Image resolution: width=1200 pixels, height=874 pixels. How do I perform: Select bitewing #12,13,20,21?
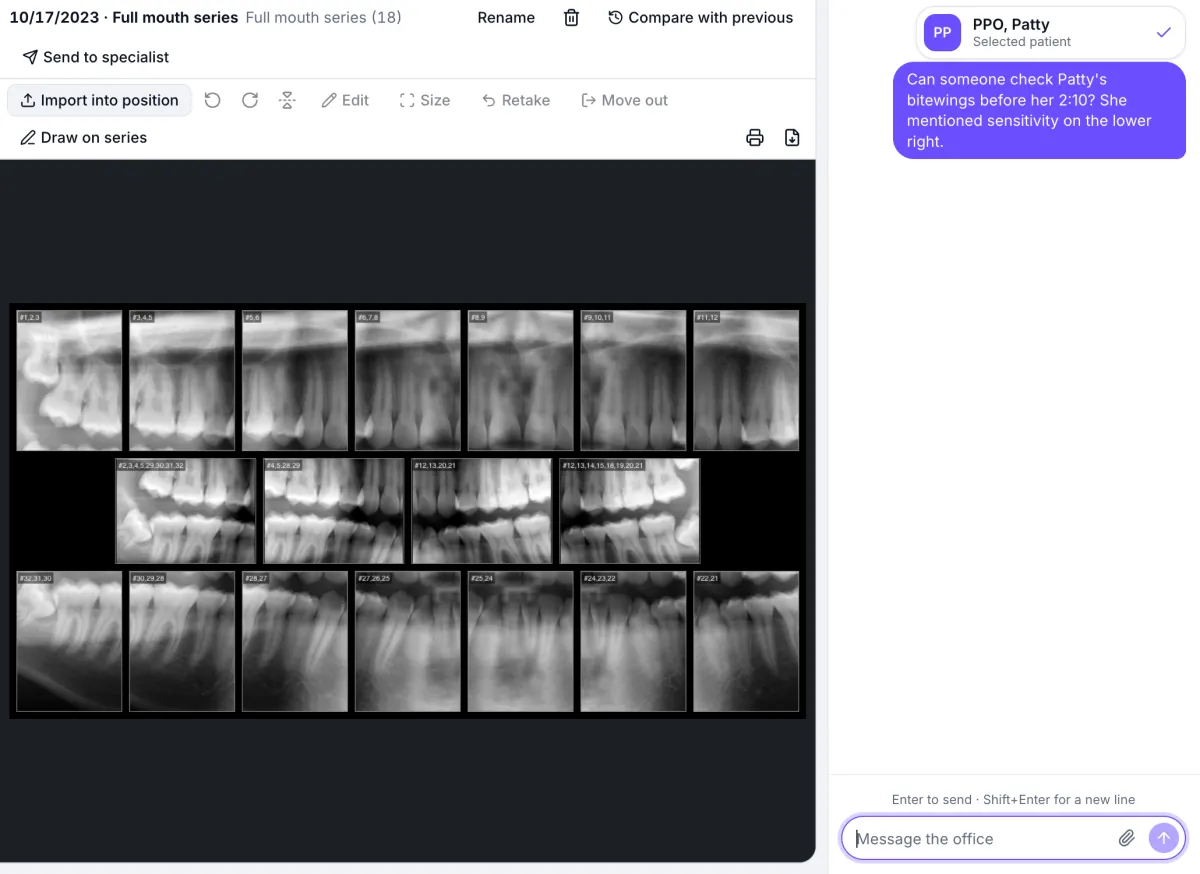point(482,511)
